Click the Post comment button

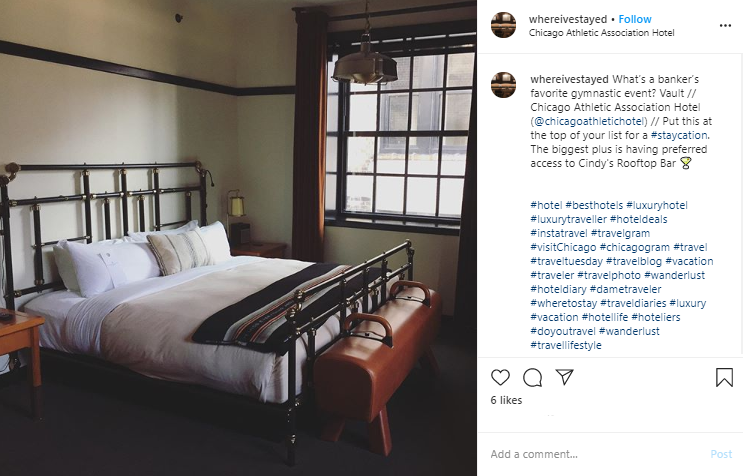[721, 454]
